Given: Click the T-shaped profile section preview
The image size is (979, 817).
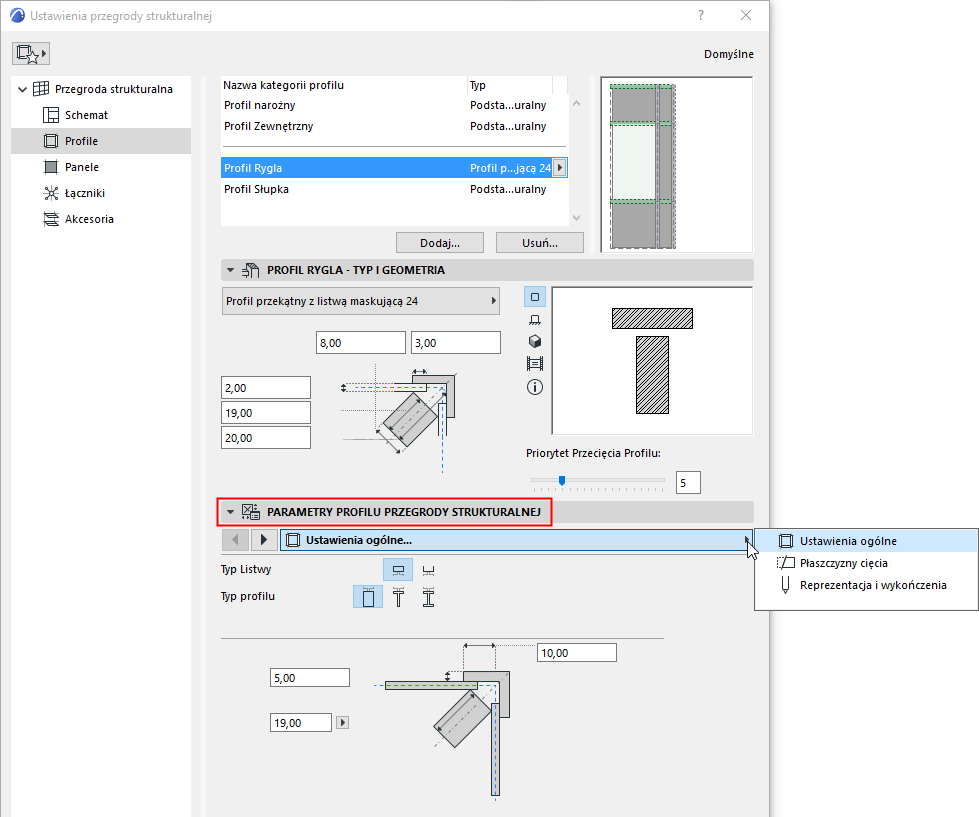Looking at the screenshot, I should click(652, 361).
